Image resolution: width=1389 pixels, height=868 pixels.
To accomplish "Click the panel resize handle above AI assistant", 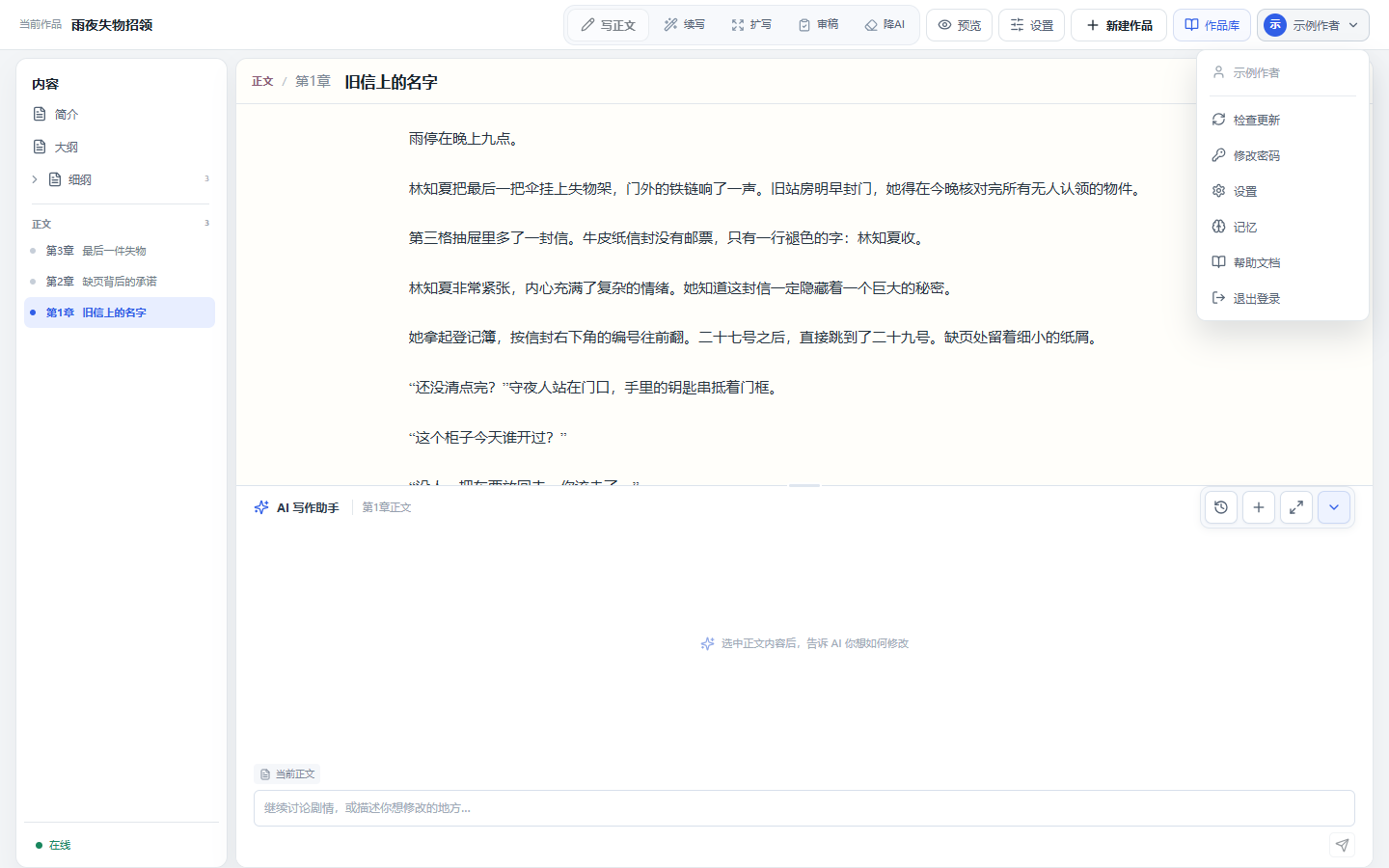I will pos(804,486).
